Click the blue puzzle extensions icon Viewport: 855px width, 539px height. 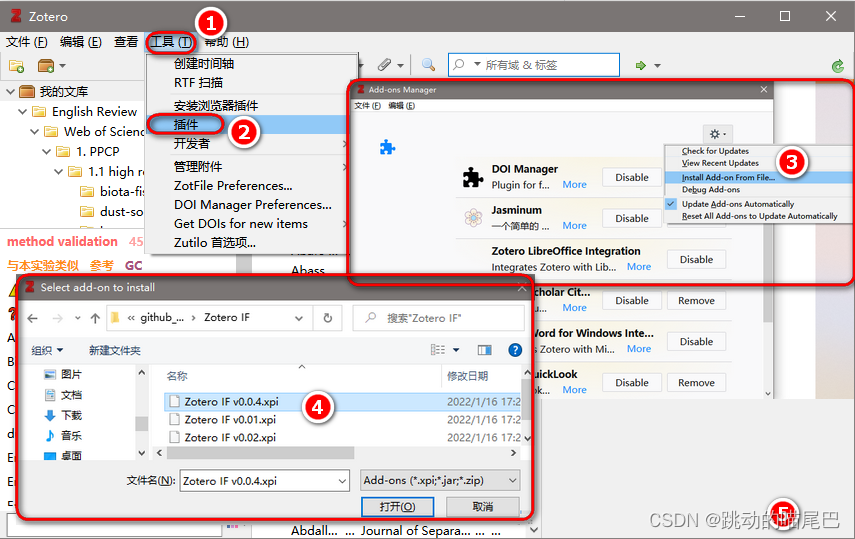point(387,147)
